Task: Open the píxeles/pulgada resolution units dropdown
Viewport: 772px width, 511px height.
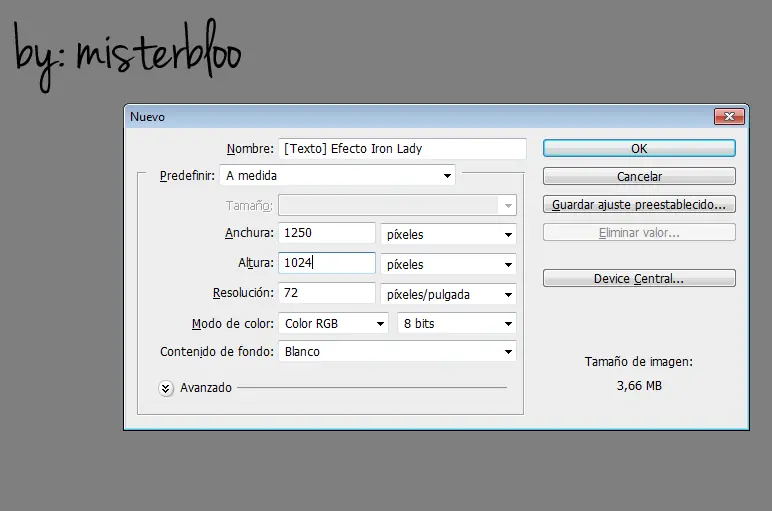Action: coord(448,294)
